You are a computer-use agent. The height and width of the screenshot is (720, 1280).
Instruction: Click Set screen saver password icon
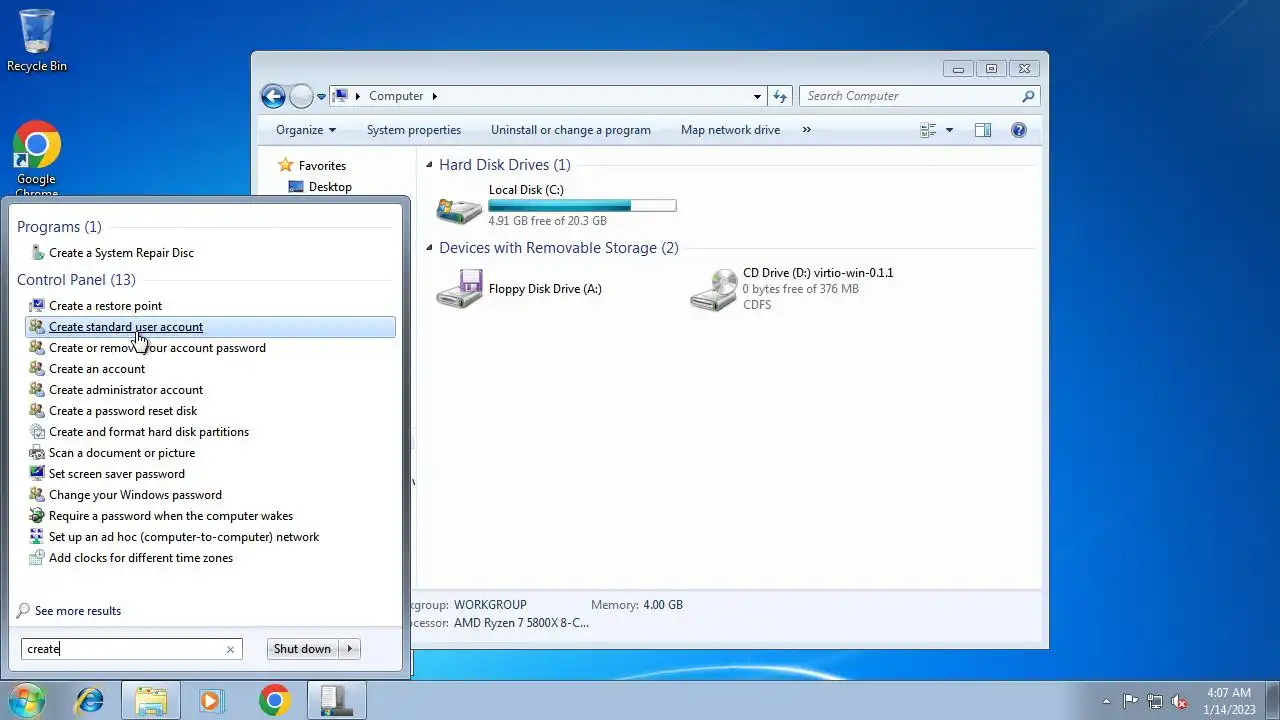(x=37, y=474)
